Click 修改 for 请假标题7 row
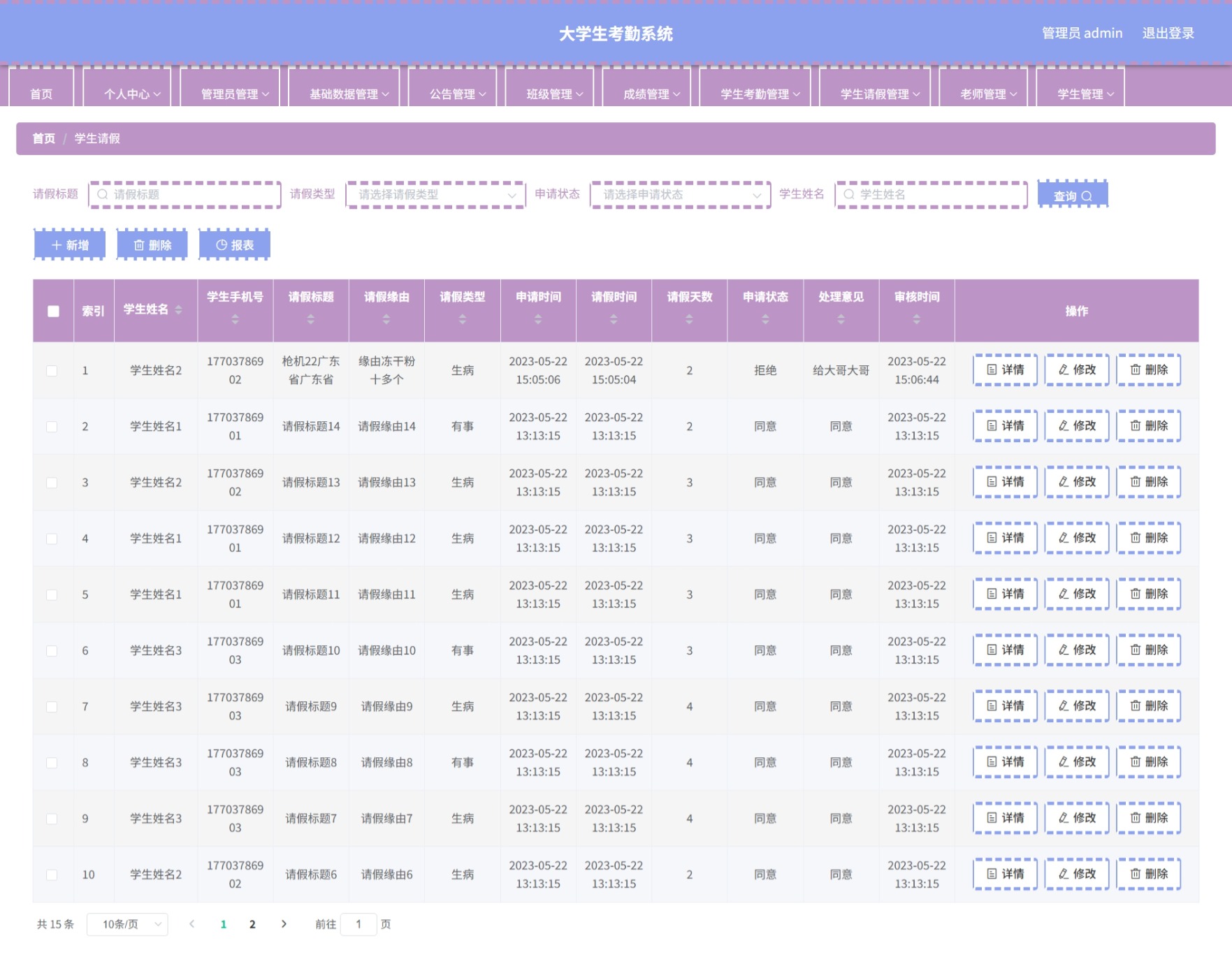 pos(1077,818)
